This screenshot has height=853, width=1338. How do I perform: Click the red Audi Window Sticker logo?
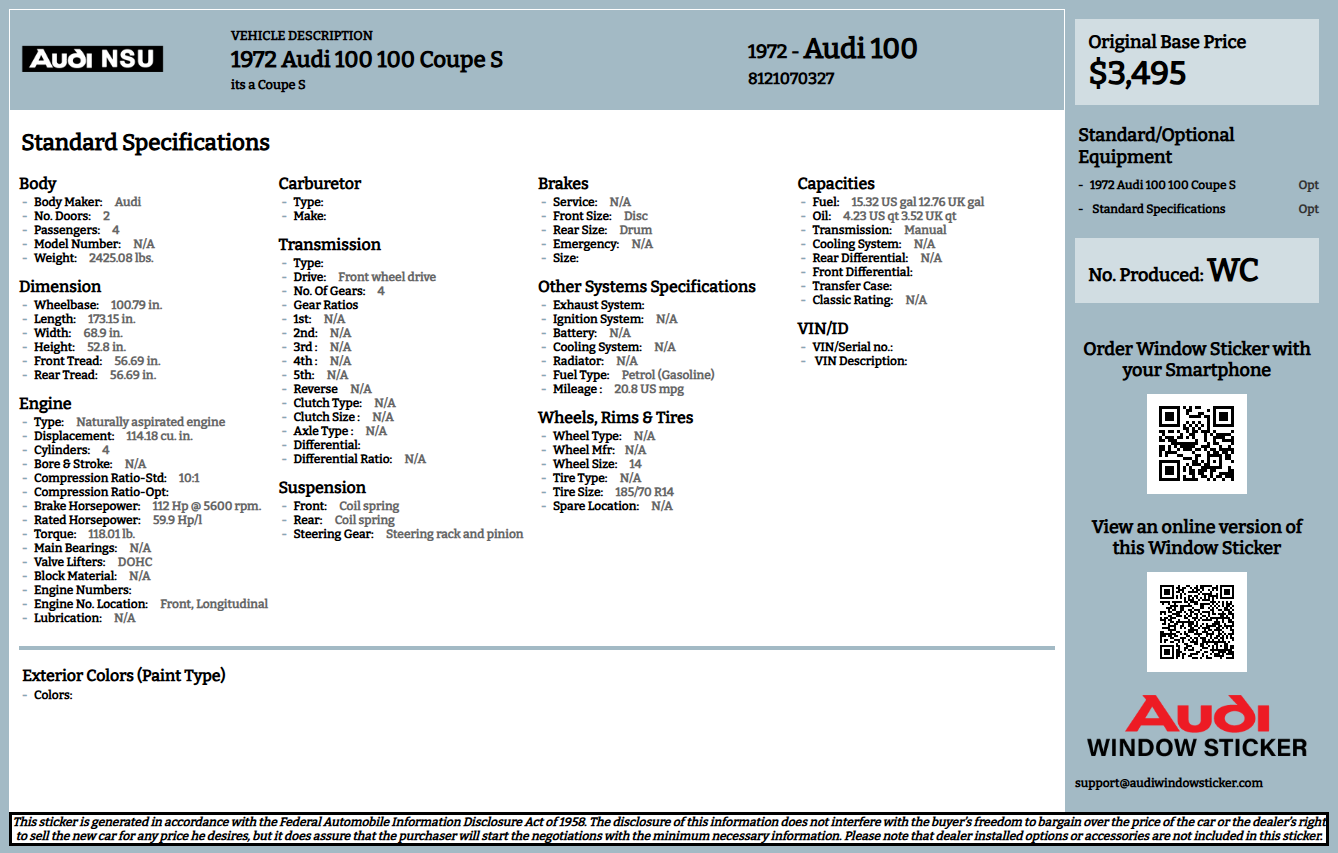(x=1197, y=727)
